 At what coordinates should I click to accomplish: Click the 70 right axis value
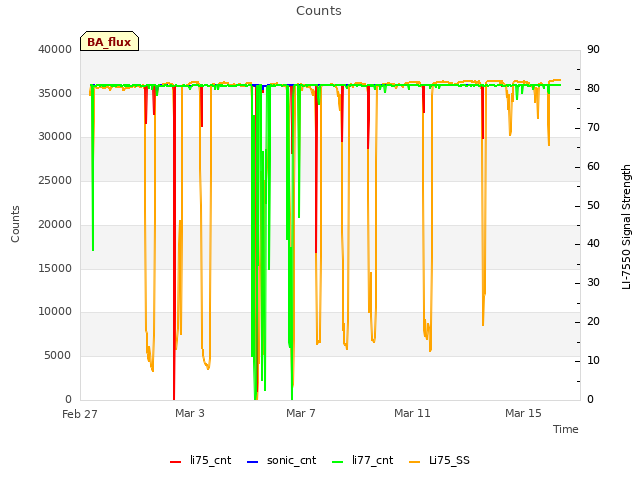593,128
